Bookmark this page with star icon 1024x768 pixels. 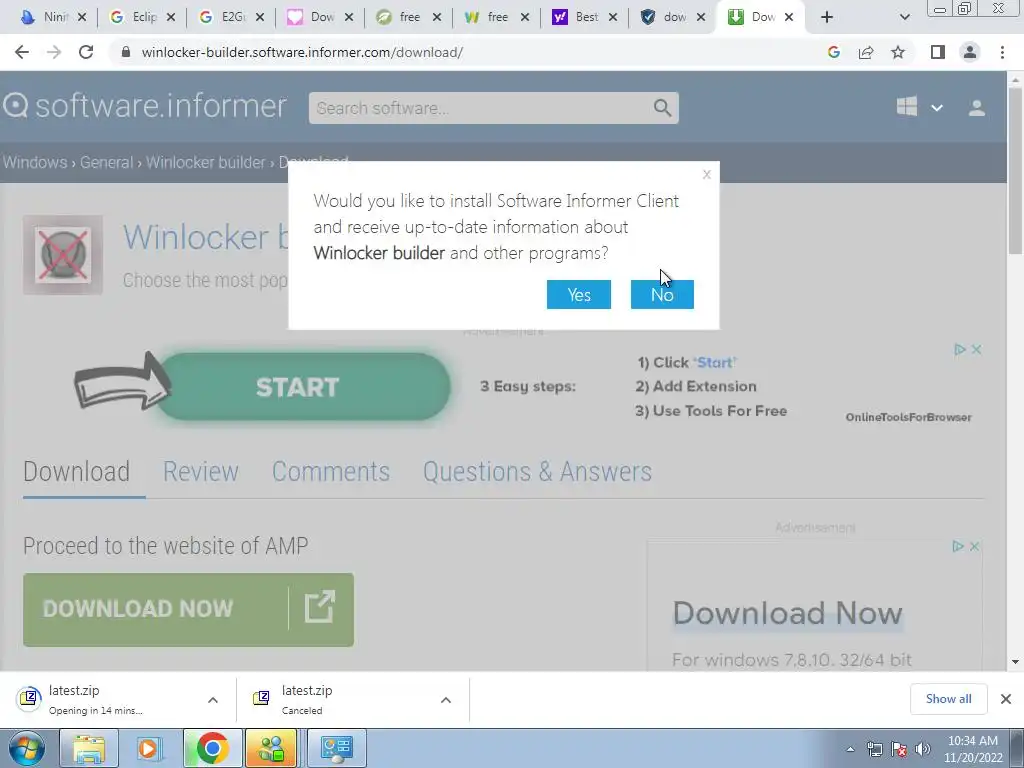pyautogui.click(x=898, y=52)
